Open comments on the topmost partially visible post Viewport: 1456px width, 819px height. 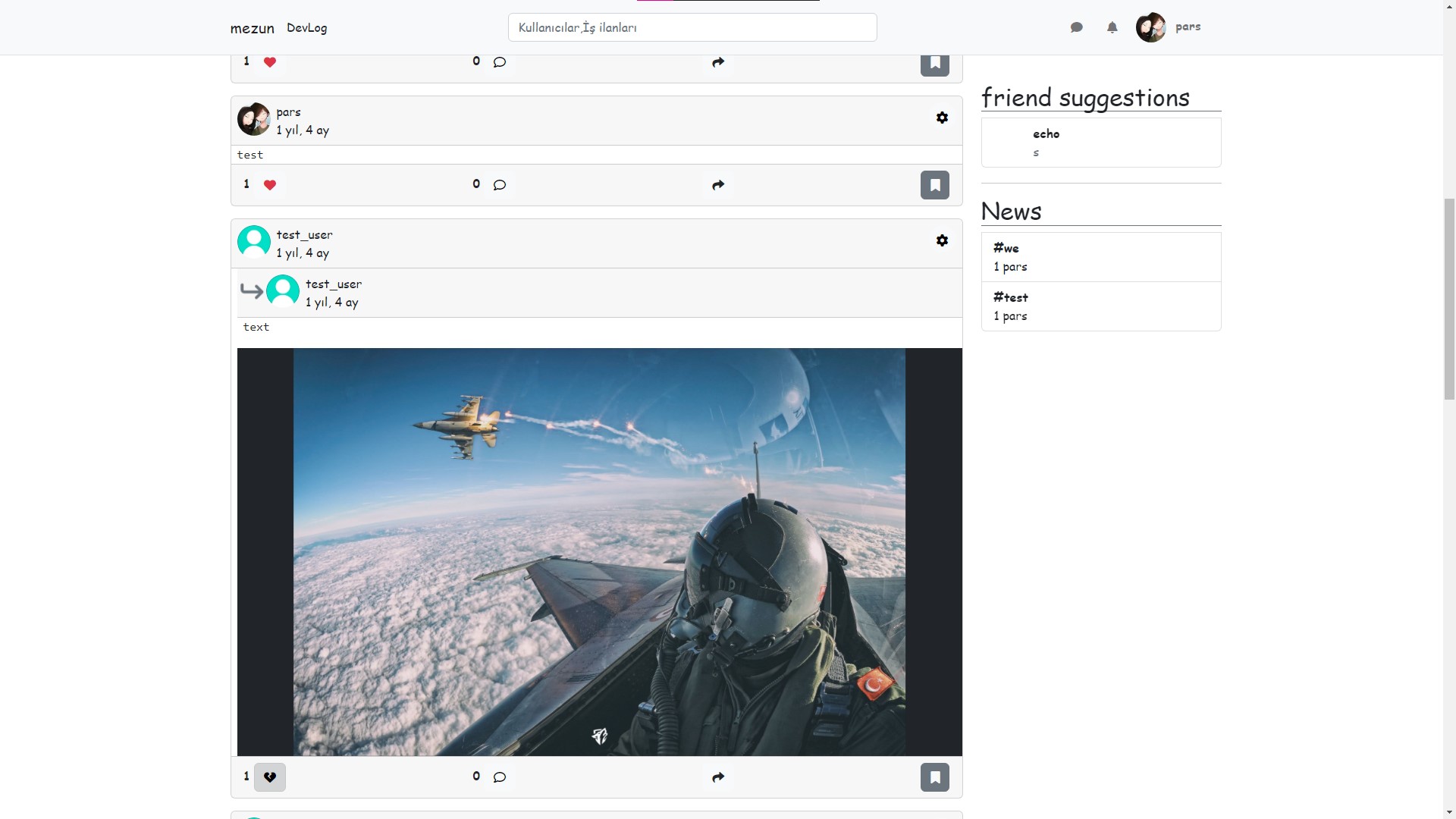tap(499, 62)
